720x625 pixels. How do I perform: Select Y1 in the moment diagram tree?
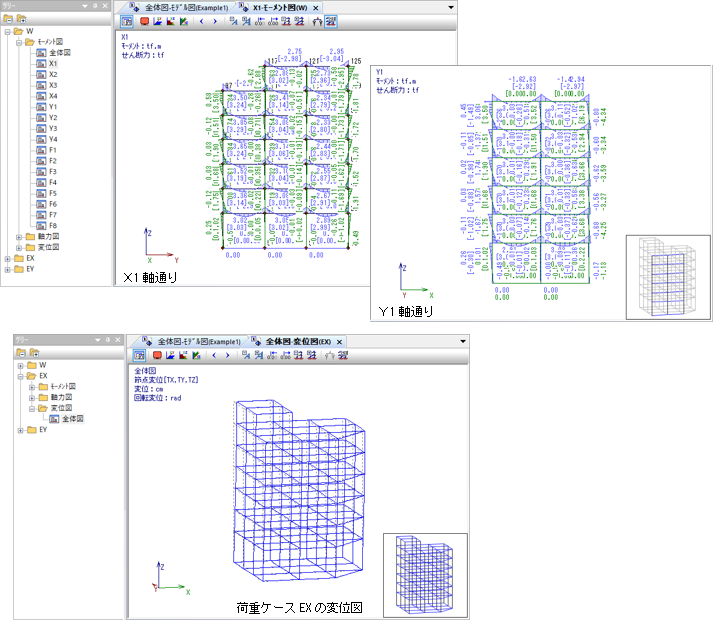click(x=52, y=107)
